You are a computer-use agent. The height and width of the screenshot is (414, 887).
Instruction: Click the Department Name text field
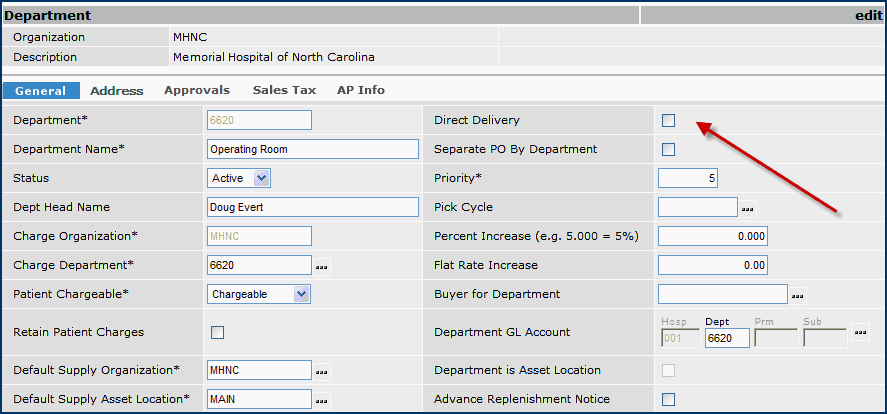point(312,149)
